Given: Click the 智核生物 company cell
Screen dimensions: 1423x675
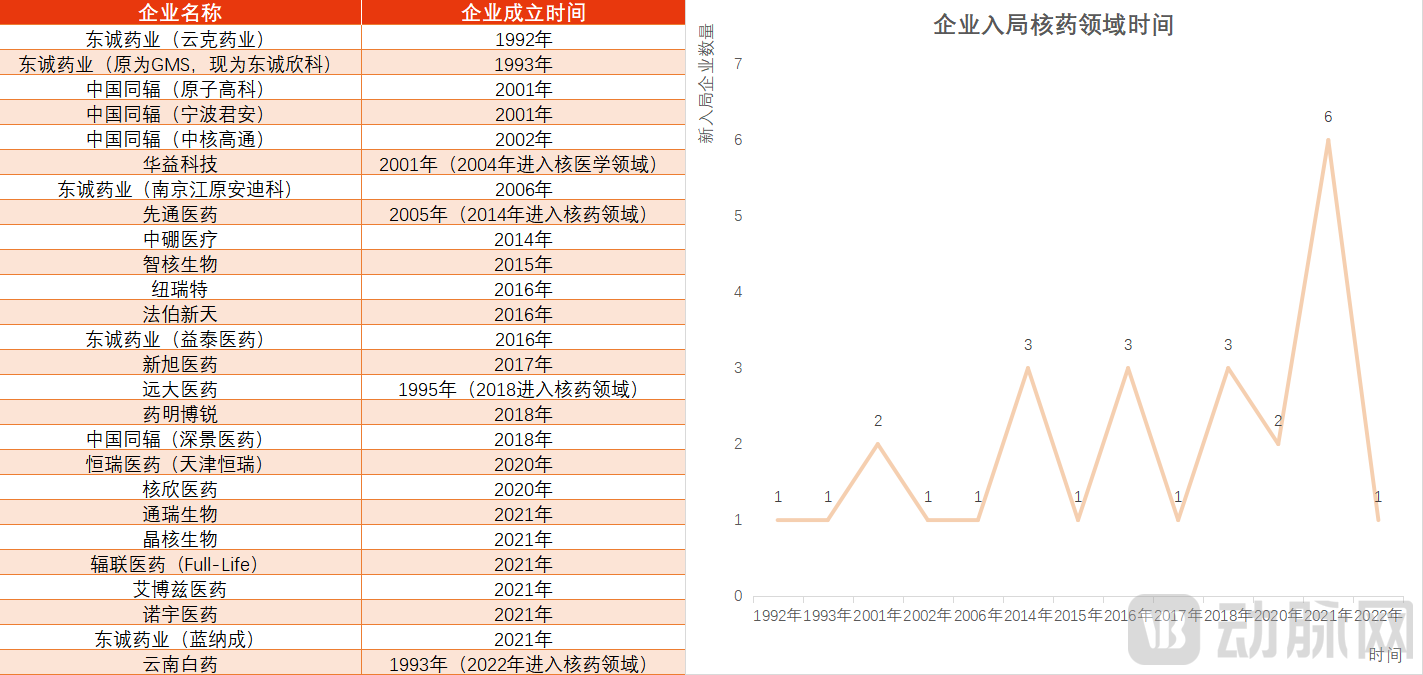Looking at the screenshot, I should click(180, 263).
